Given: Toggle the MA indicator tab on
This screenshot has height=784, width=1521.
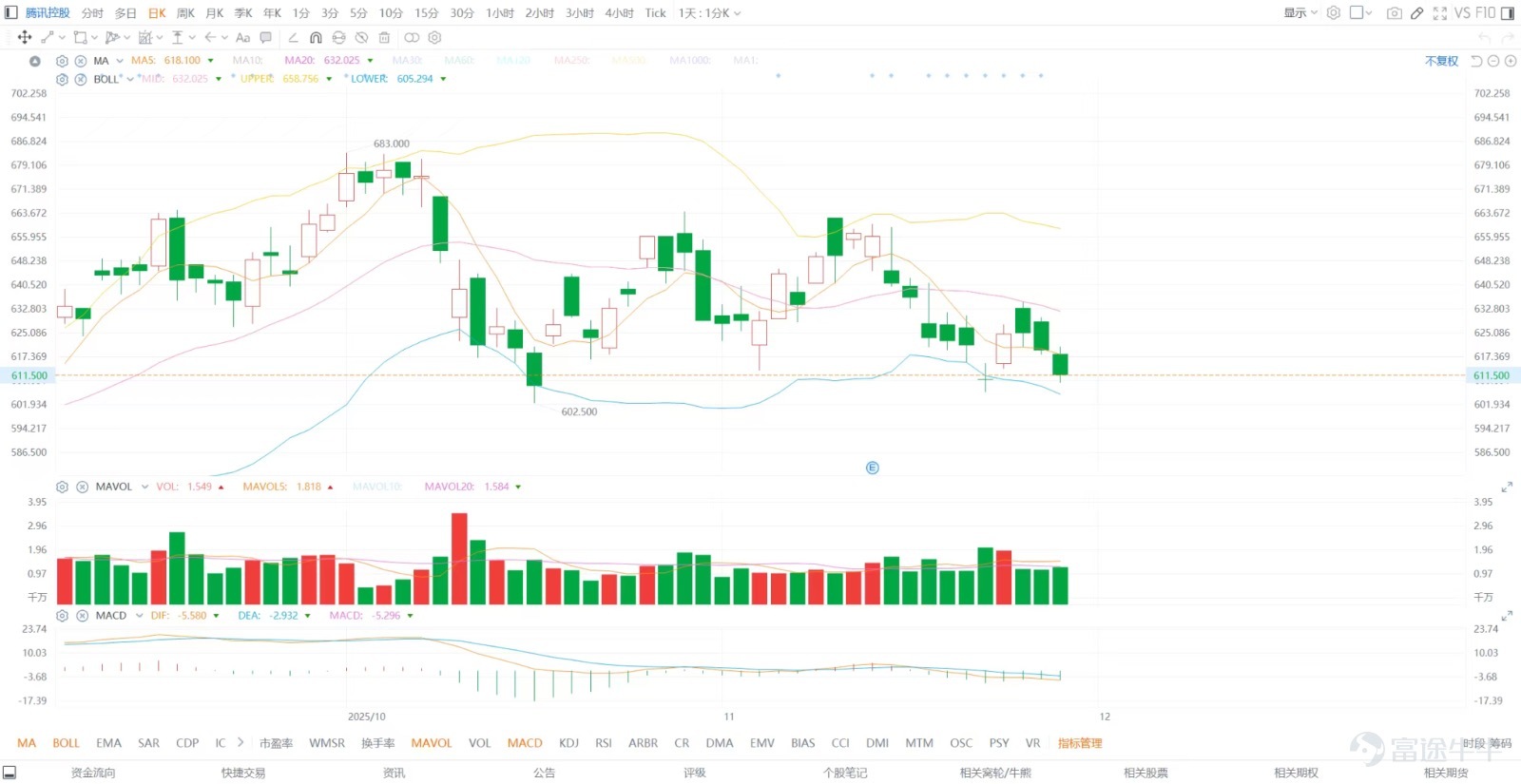Looking at the screenshot, I should 27,743.
